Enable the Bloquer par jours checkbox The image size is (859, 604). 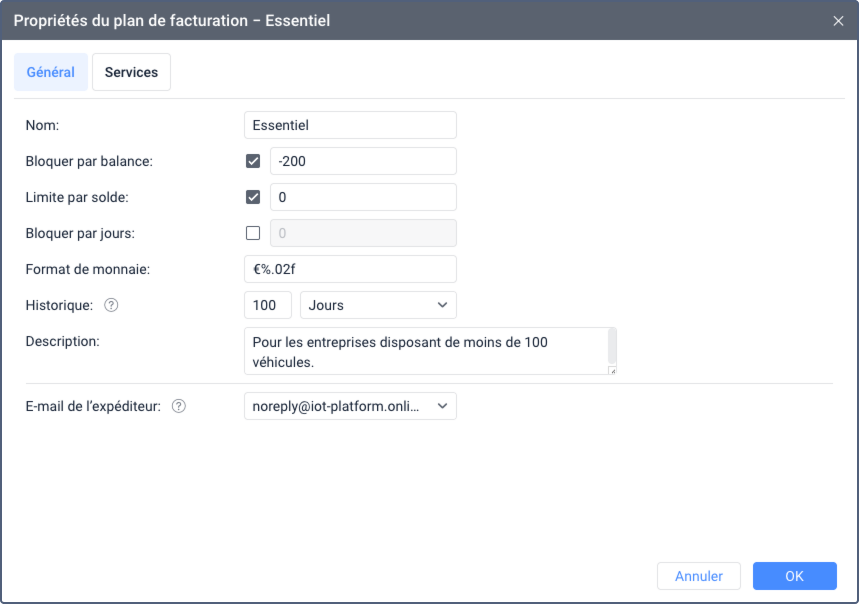pos(253,233)
